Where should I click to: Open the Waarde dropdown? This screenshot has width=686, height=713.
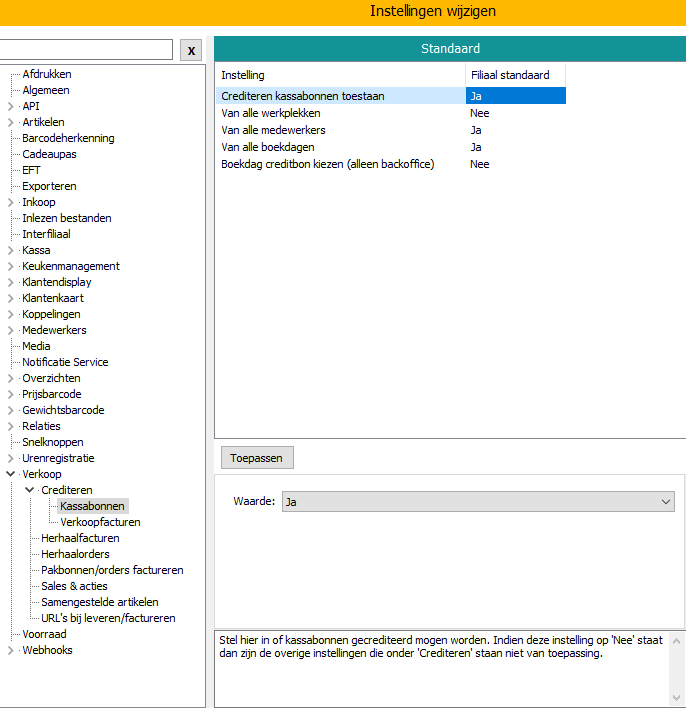pyautogui.click(x=478, y=502)
